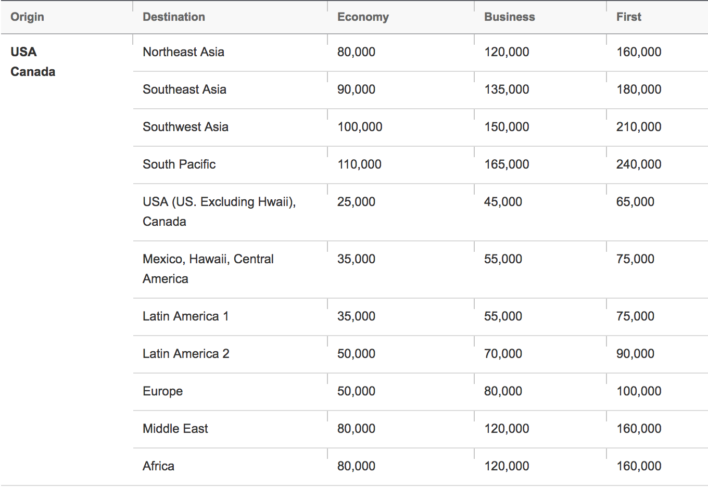Viewport: 708px width, 487px height.
Task: Click Northeast Asia Business value 120,000
Action: (x=507, y=52)
